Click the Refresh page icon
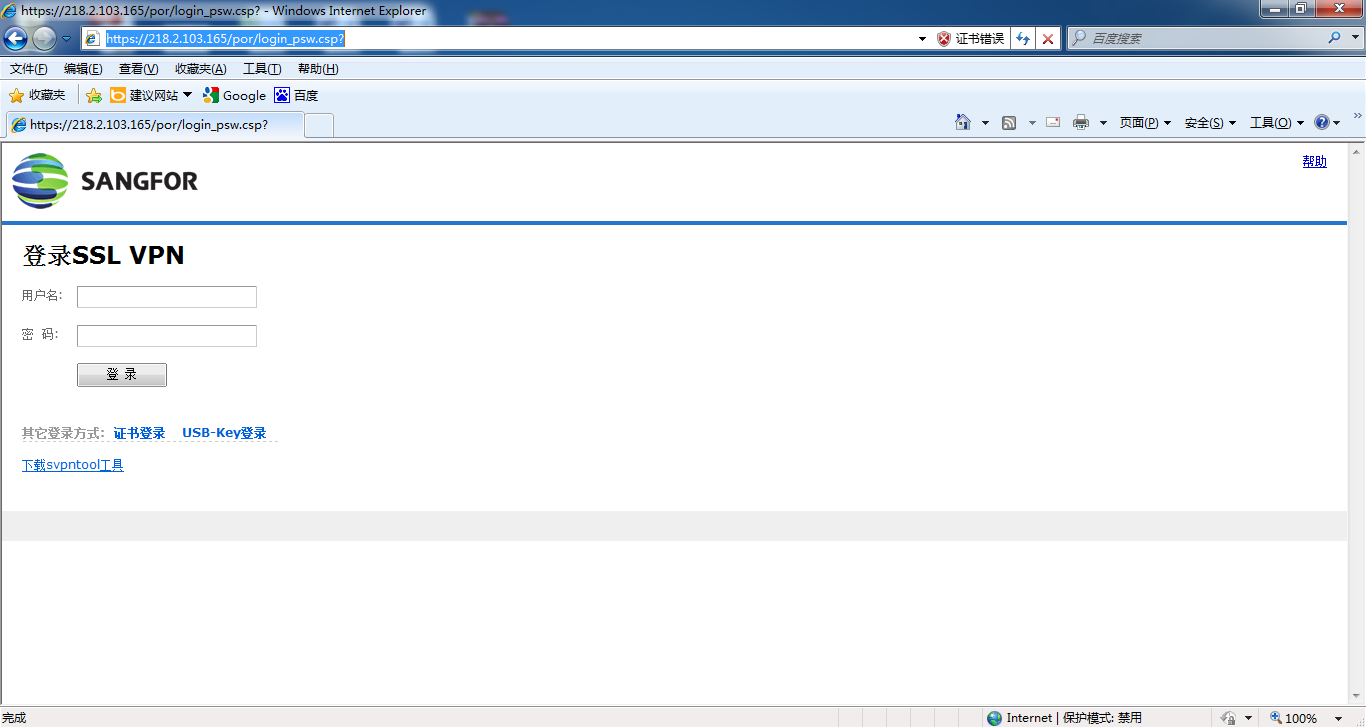This screenshot has width=1366, height=728. (x=1022, y=39)
